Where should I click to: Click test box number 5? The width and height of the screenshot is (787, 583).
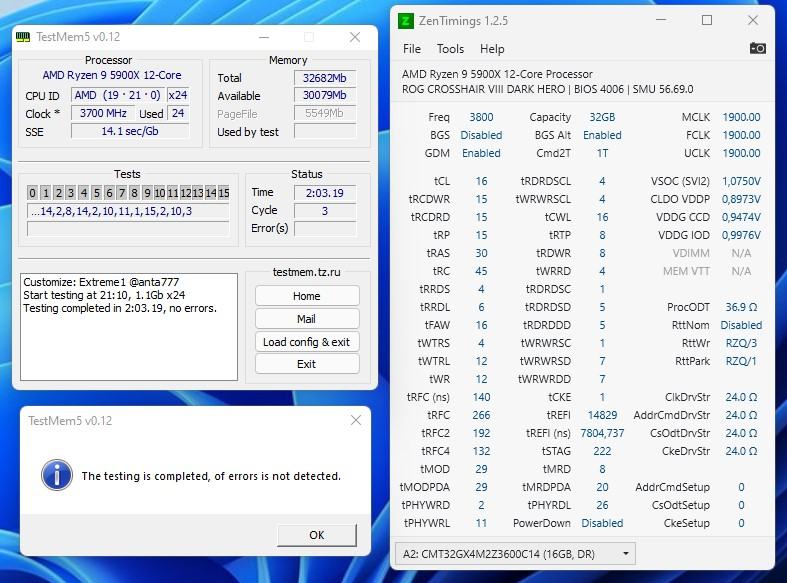click(x=96, y=193)
